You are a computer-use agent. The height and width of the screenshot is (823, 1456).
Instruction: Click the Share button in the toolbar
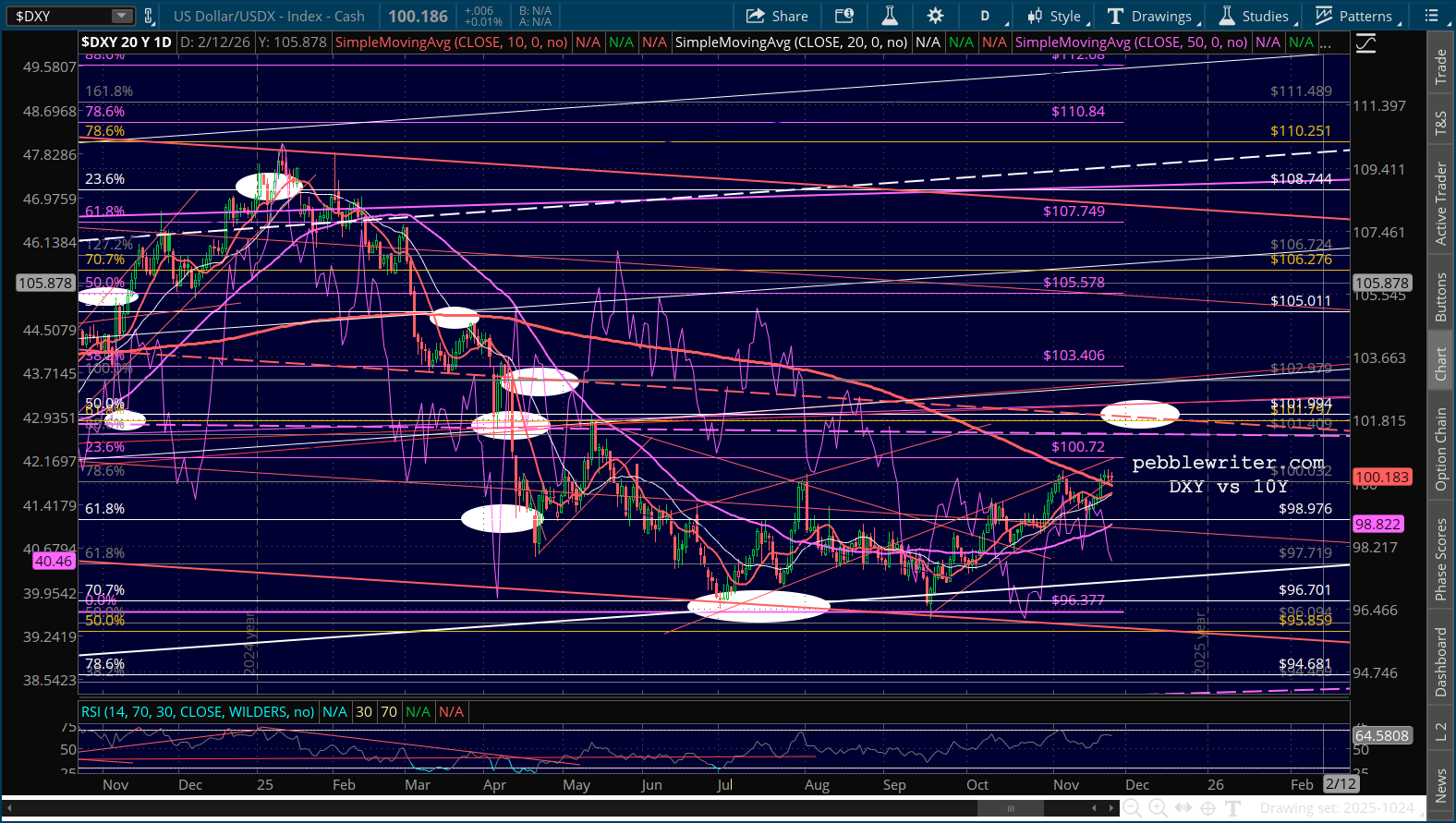click(x=777, y=16)
